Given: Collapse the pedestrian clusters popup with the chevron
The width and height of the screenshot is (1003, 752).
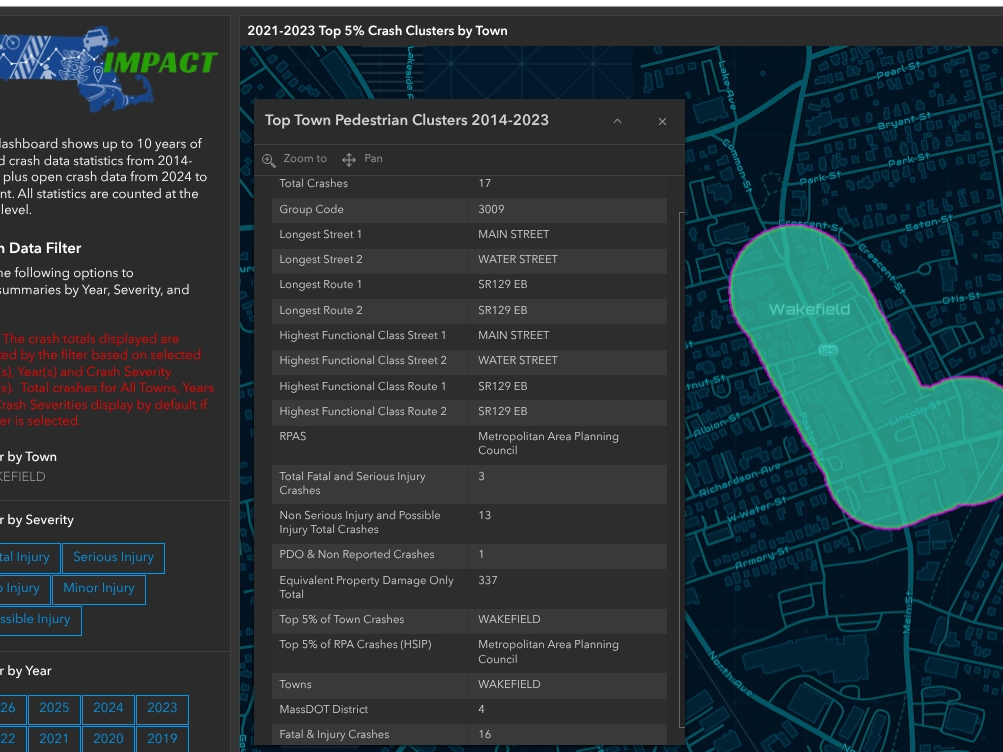Looking at the screenshot, I should [x=617, y=121].
